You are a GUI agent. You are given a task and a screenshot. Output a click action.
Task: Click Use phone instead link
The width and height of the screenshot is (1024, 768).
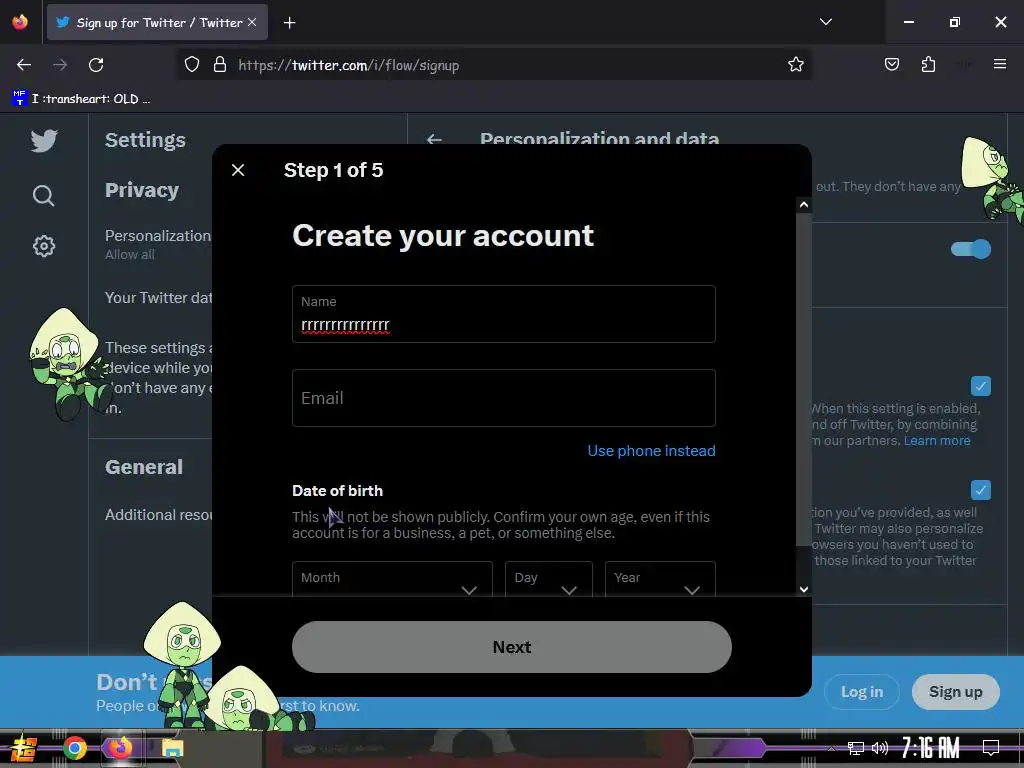651,451
